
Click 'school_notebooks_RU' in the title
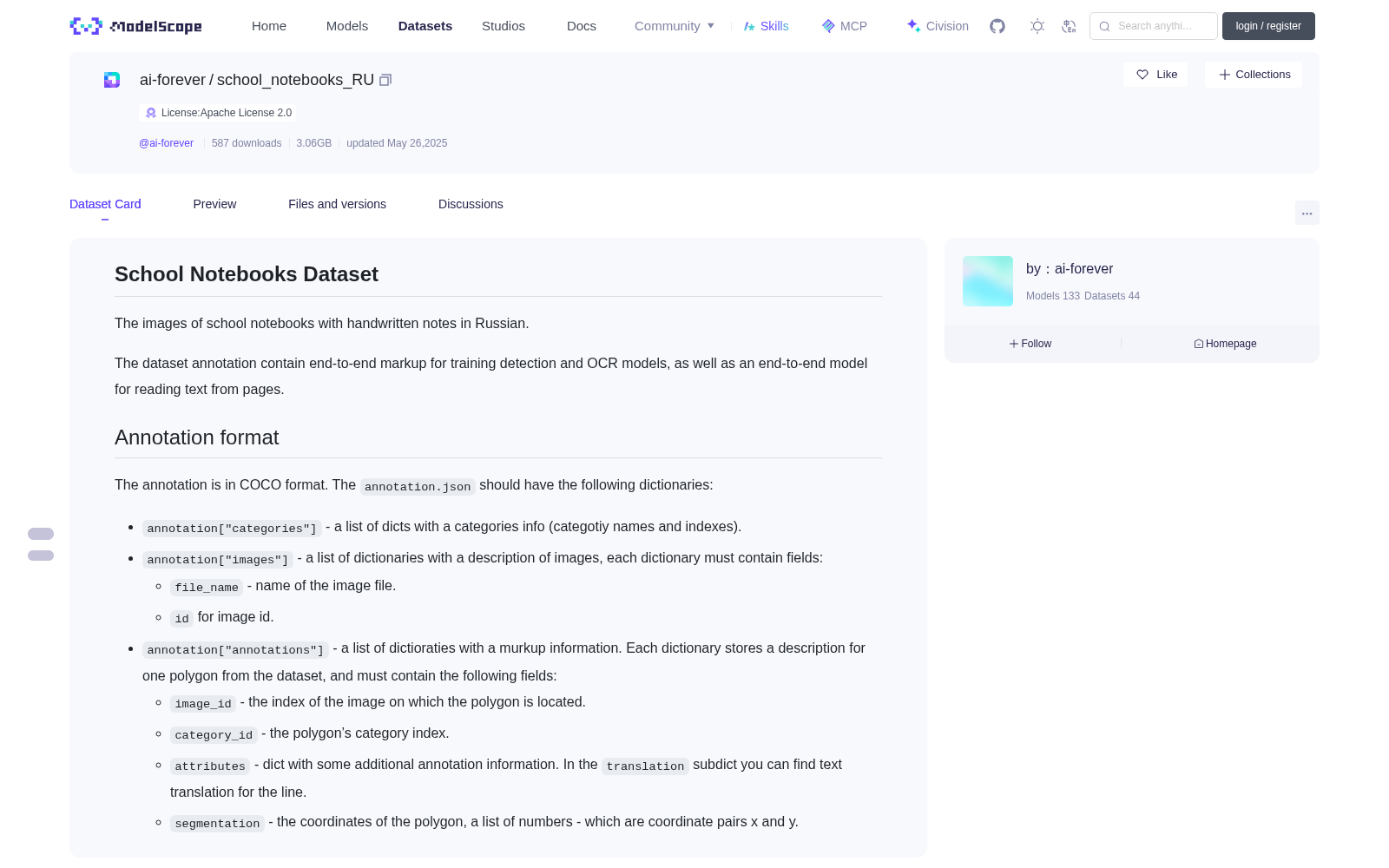tap(295, 80)
